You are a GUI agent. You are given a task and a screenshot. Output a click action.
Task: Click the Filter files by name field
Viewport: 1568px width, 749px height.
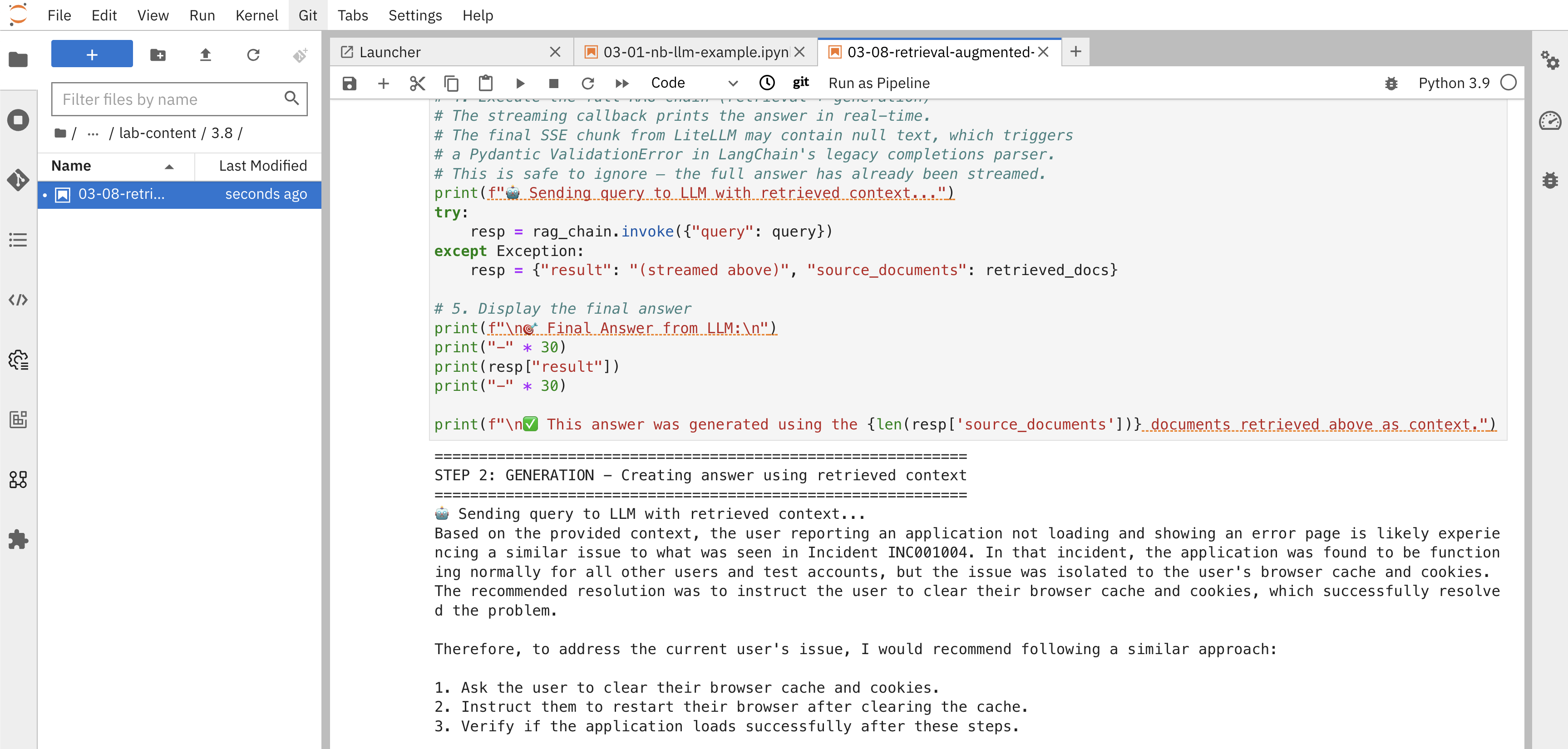(x=164, y=99)
